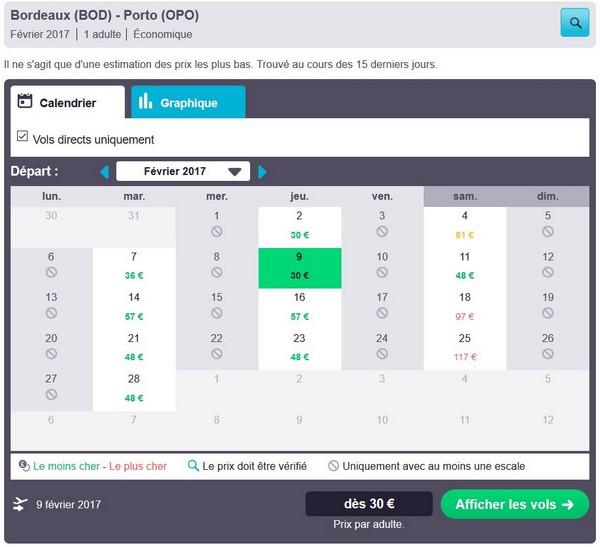
Task: Go to previous month arrow
Action: (104, 172)
